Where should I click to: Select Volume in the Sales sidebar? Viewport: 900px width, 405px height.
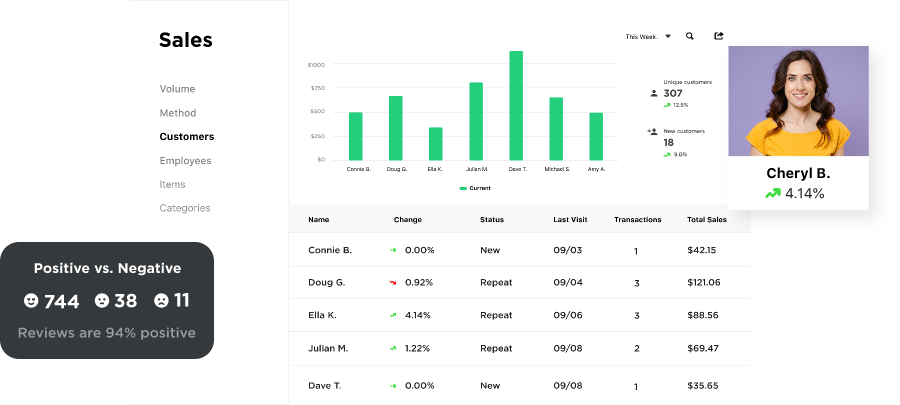(177, 89)
